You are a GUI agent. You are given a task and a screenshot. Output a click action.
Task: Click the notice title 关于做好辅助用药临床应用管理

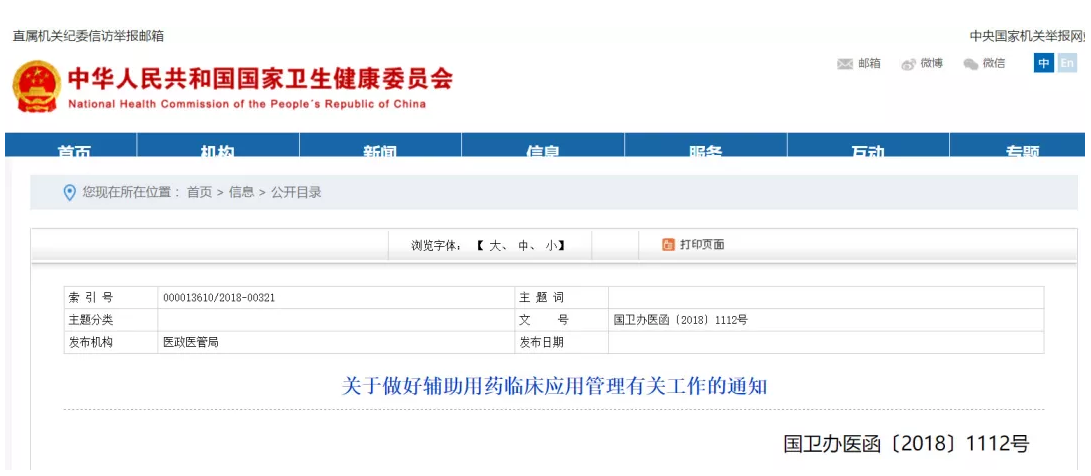click(554, 386)
